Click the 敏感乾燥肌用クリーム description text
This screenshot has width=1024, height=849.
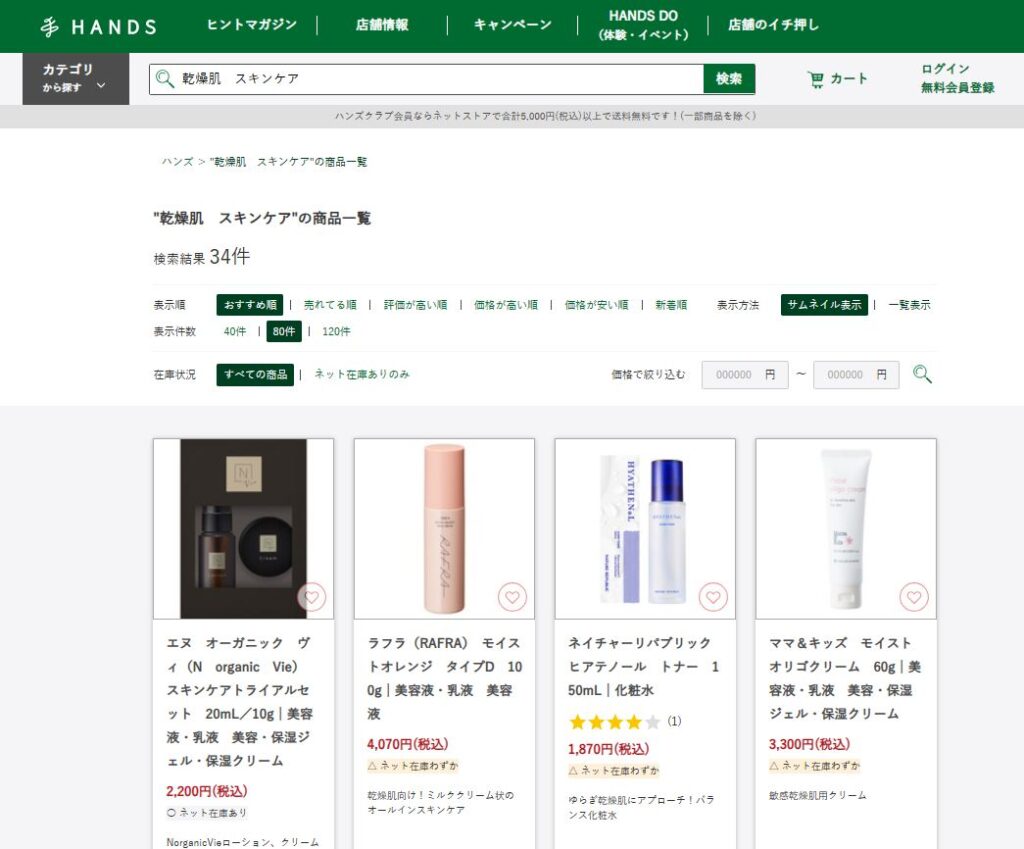tap(818, 795)
